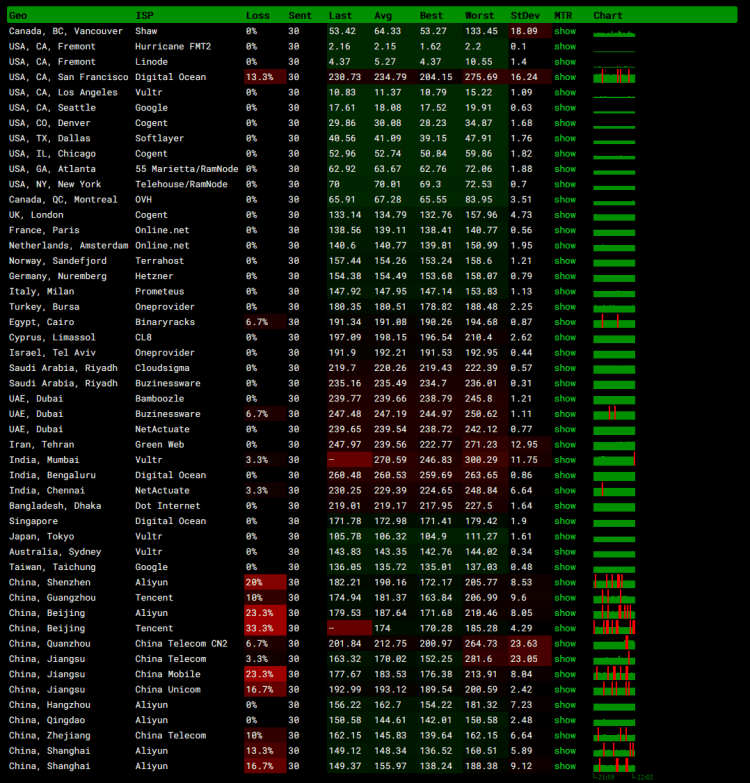Click the Chart column header

tap(608, 15)
